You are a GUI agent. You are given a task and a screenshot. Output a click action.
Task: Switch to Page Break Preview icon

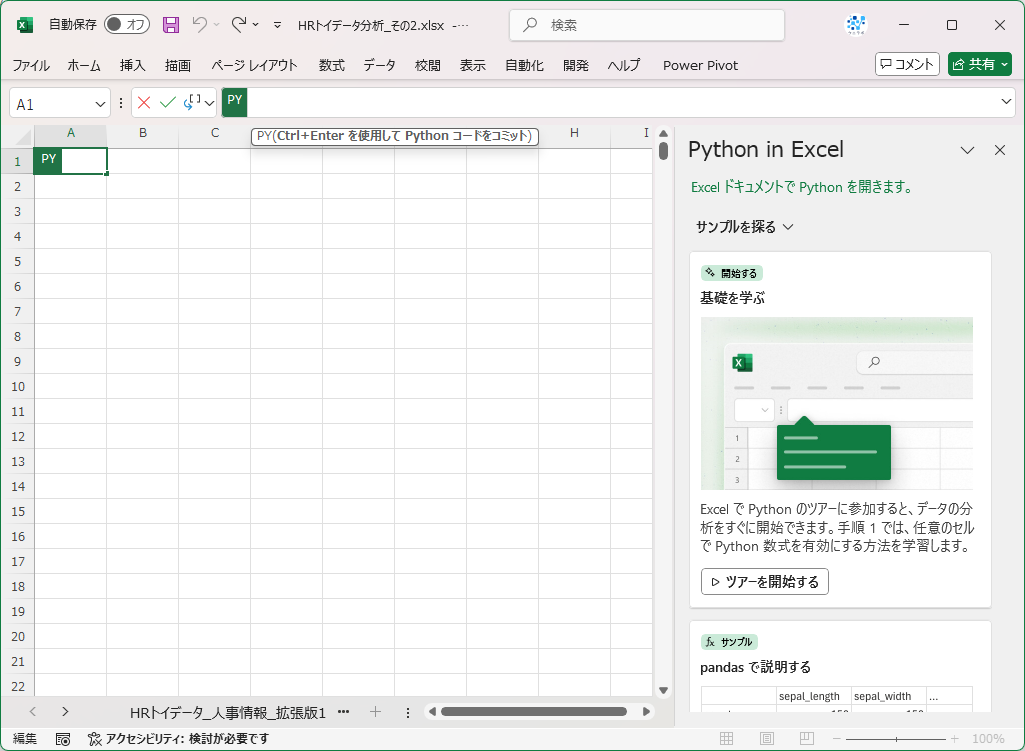807,739
